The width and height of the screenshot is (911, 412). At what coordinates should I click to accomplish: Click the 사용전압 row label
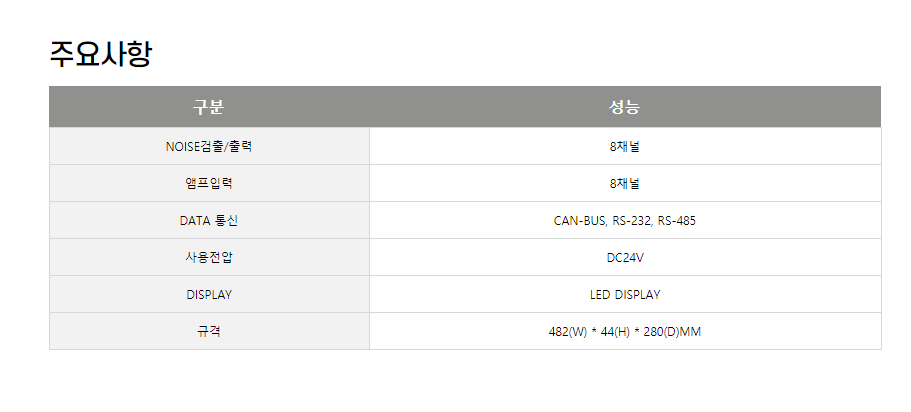[209, 257]
